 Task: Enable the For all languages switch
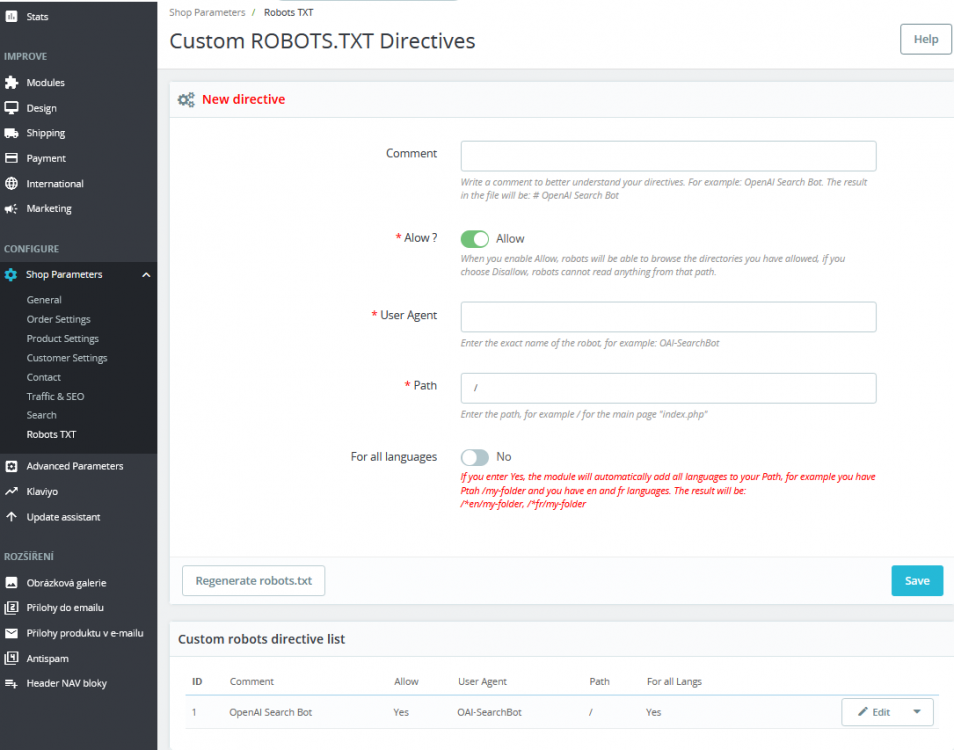[x=475, y=457]
